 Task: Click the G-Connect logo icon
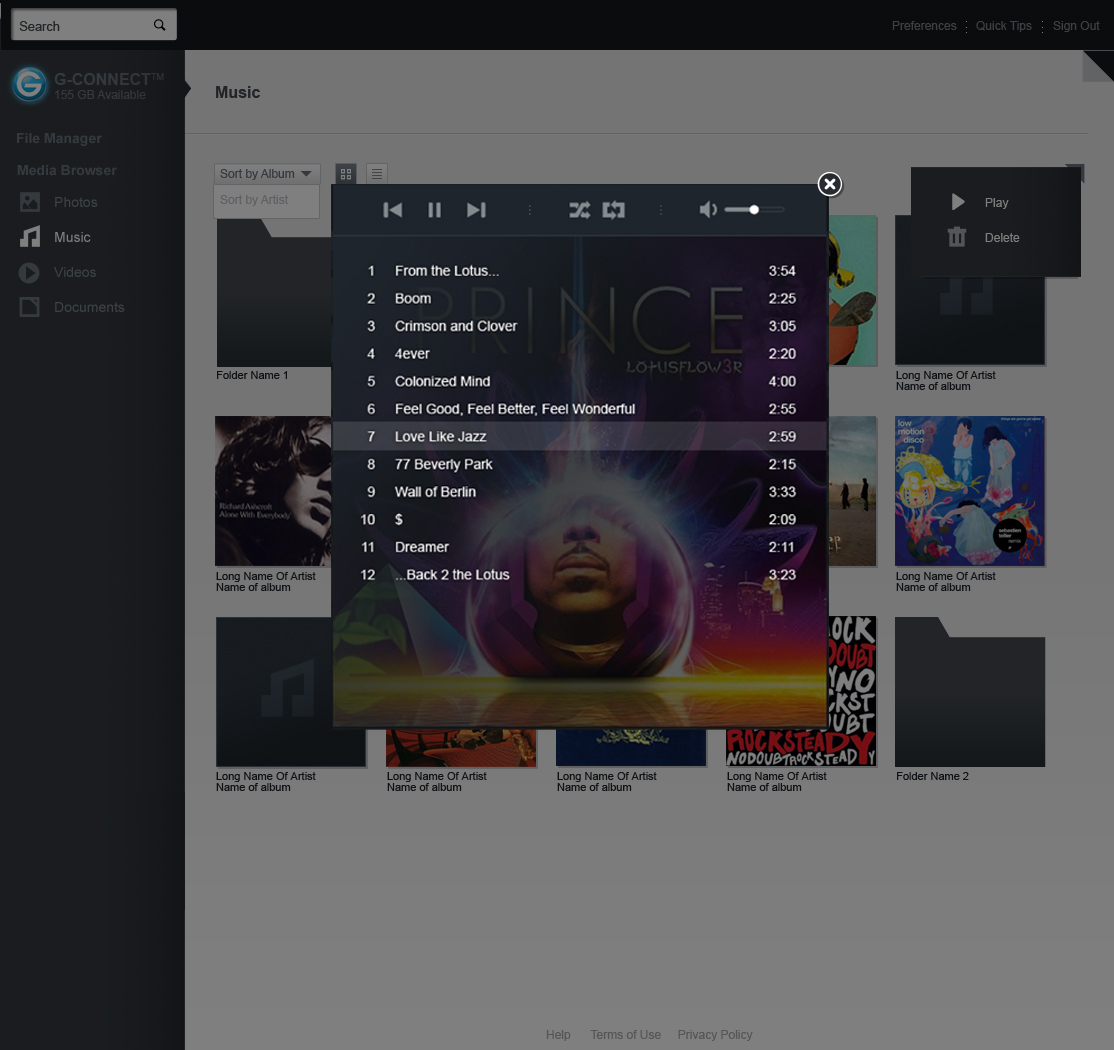[x=29, y=85]
